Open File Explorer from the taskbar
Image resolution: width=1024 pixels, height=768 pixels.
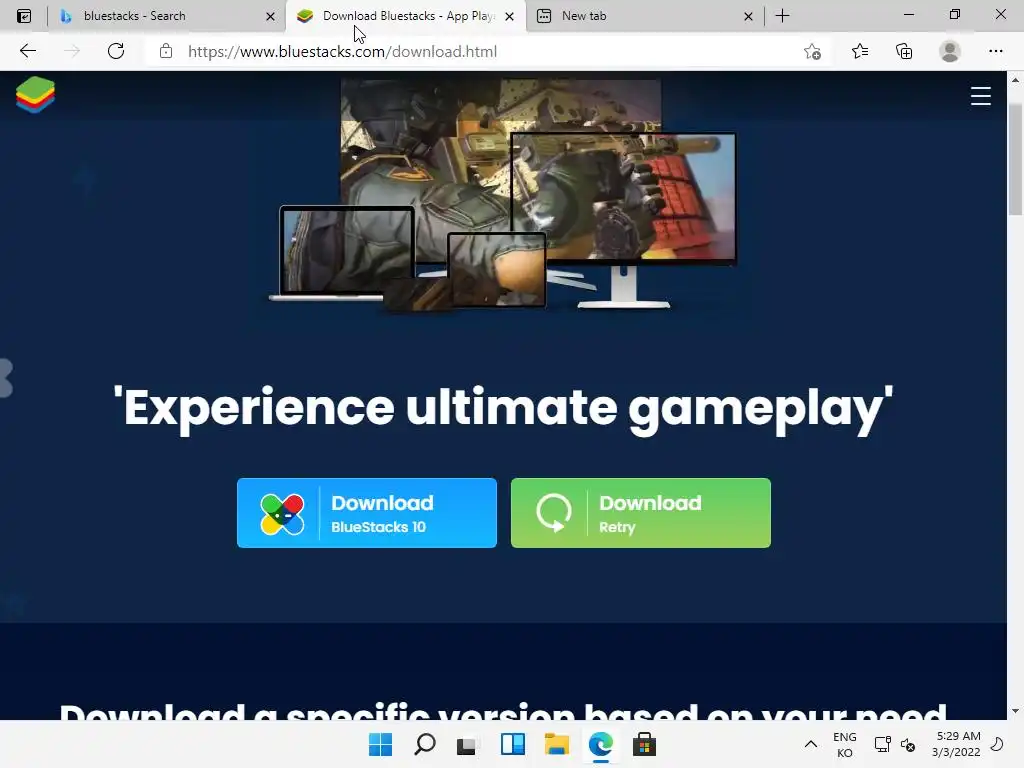click(556, 744)
